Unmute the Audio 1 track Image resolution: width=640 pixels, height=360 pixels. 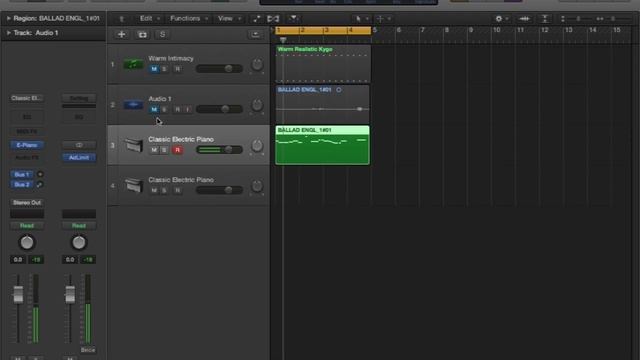tap(154, 109)
